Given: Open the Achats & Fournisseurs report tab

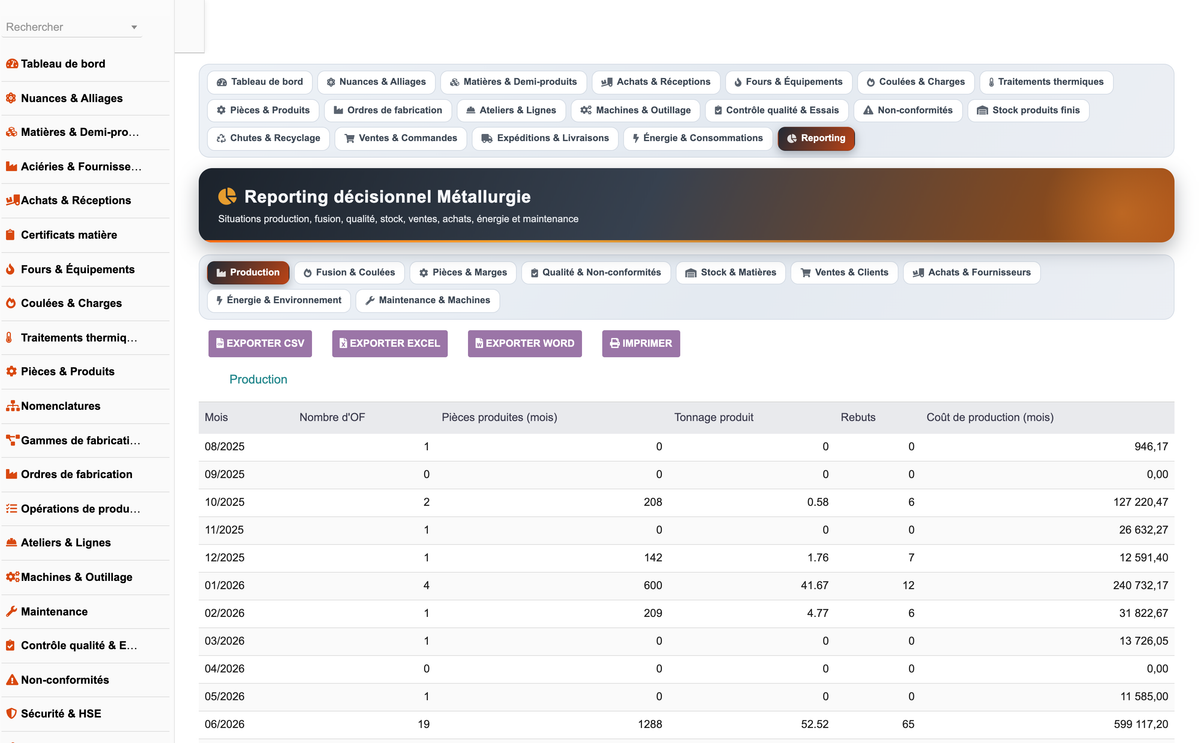Looking at the screenshot, I should [x=972, y=272].
